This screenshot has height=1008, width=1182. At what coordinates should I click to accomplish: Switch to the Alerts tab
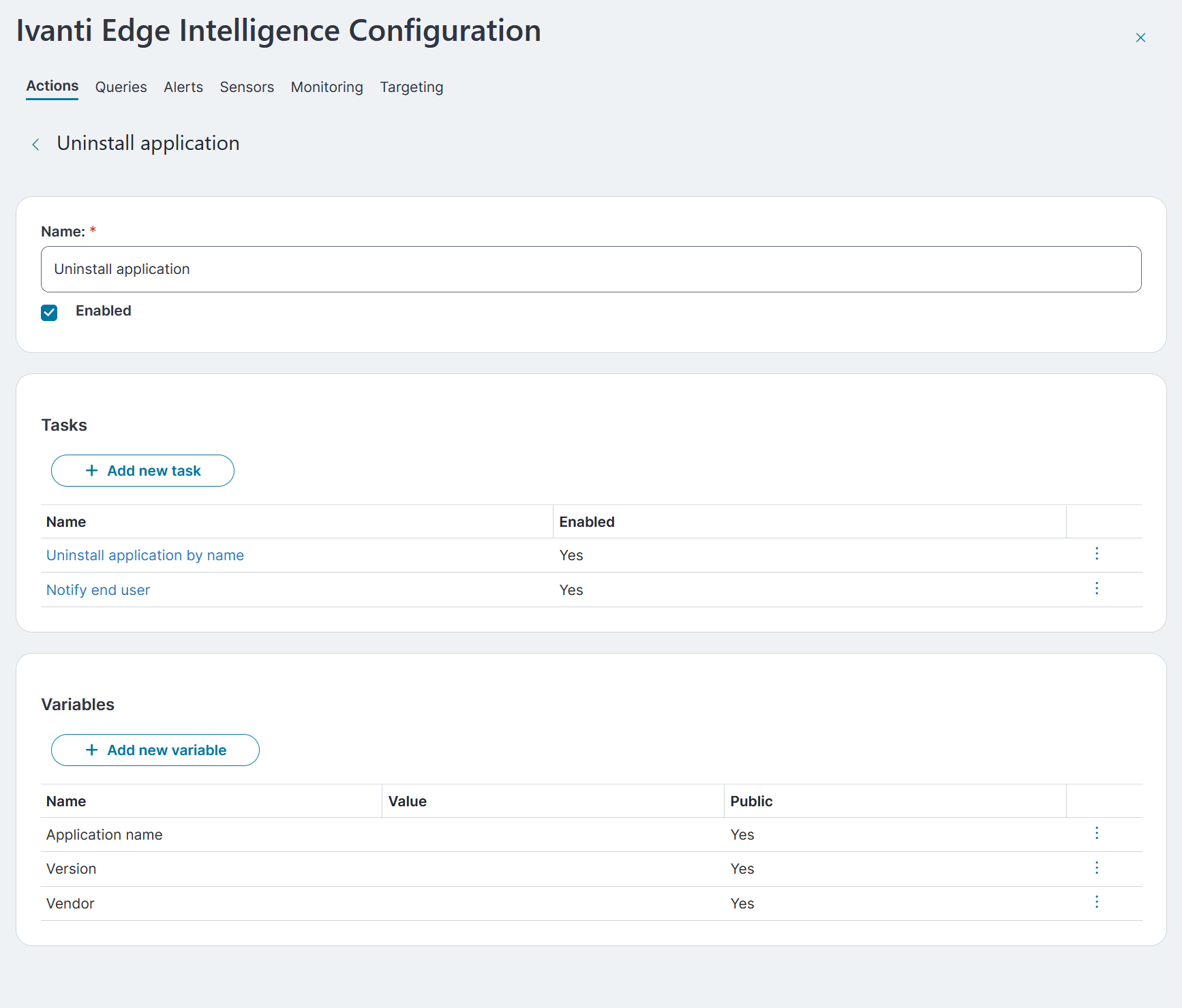[183, 87]
